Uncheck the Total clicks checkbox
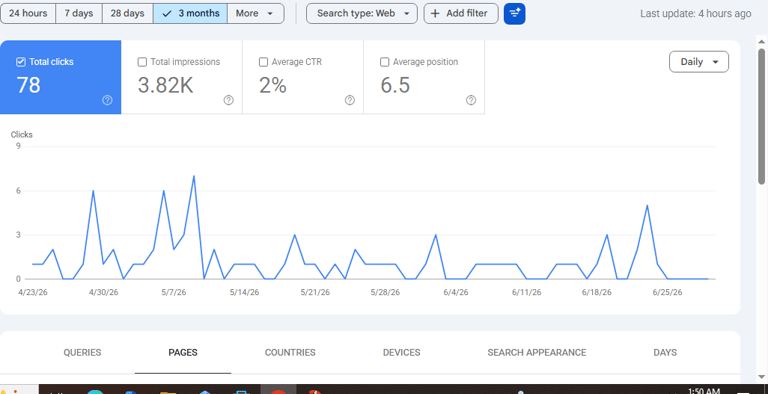The image size is (768, 394). [x=21, y=62]
